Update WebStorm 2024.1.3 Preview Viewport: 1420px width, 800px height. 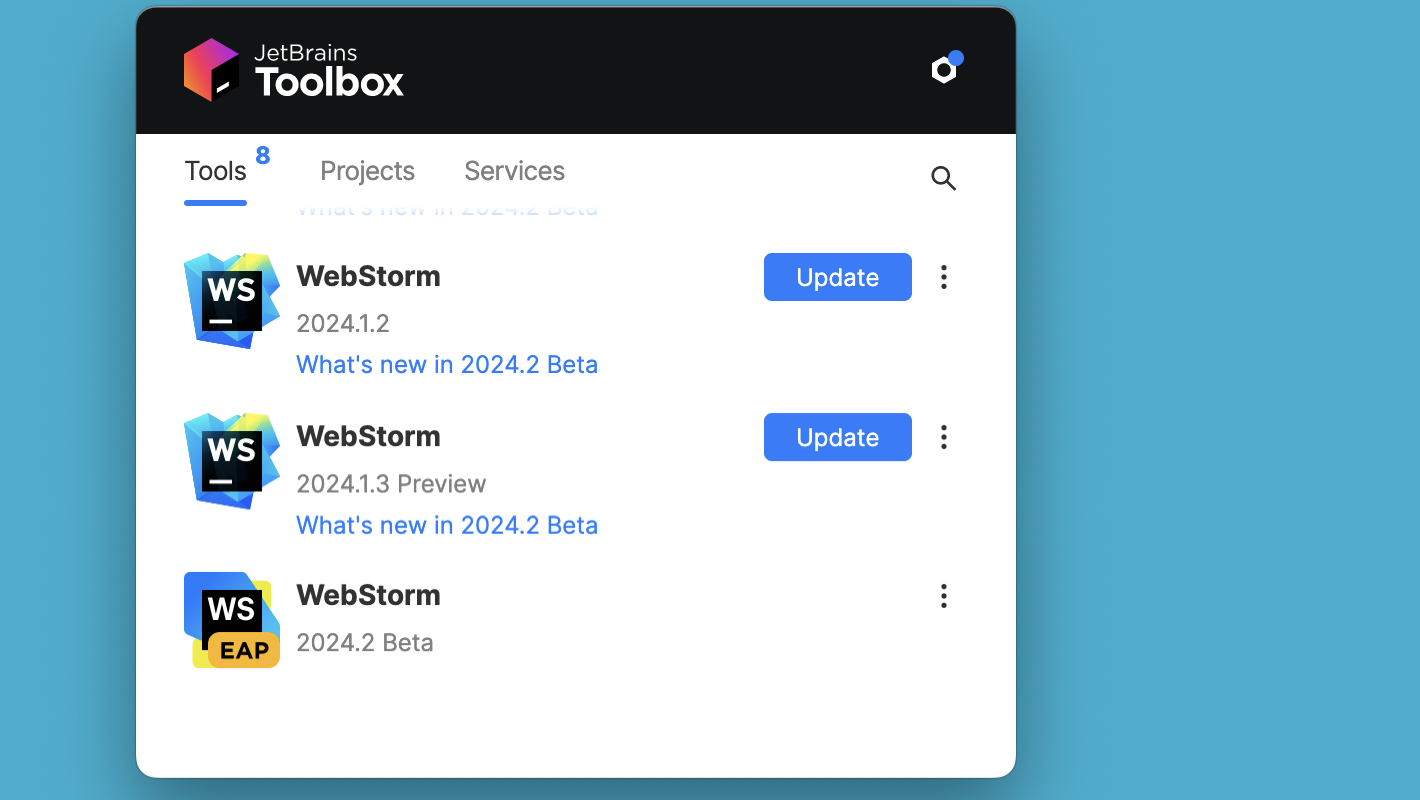tap(837, 437)
